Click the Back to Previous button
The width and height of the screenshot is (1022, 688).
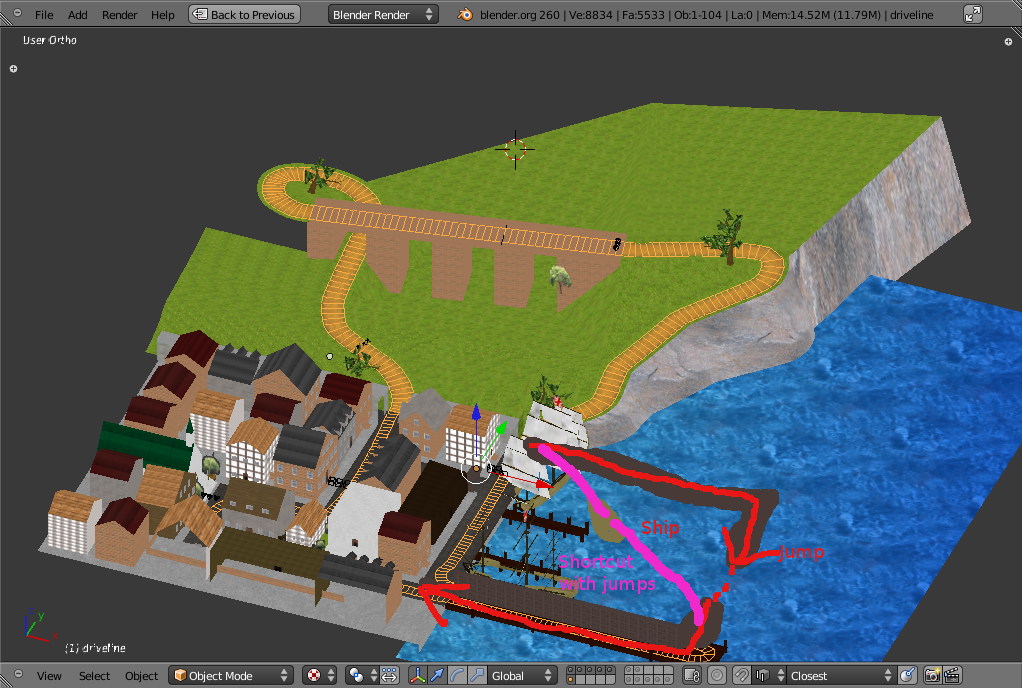245,15
